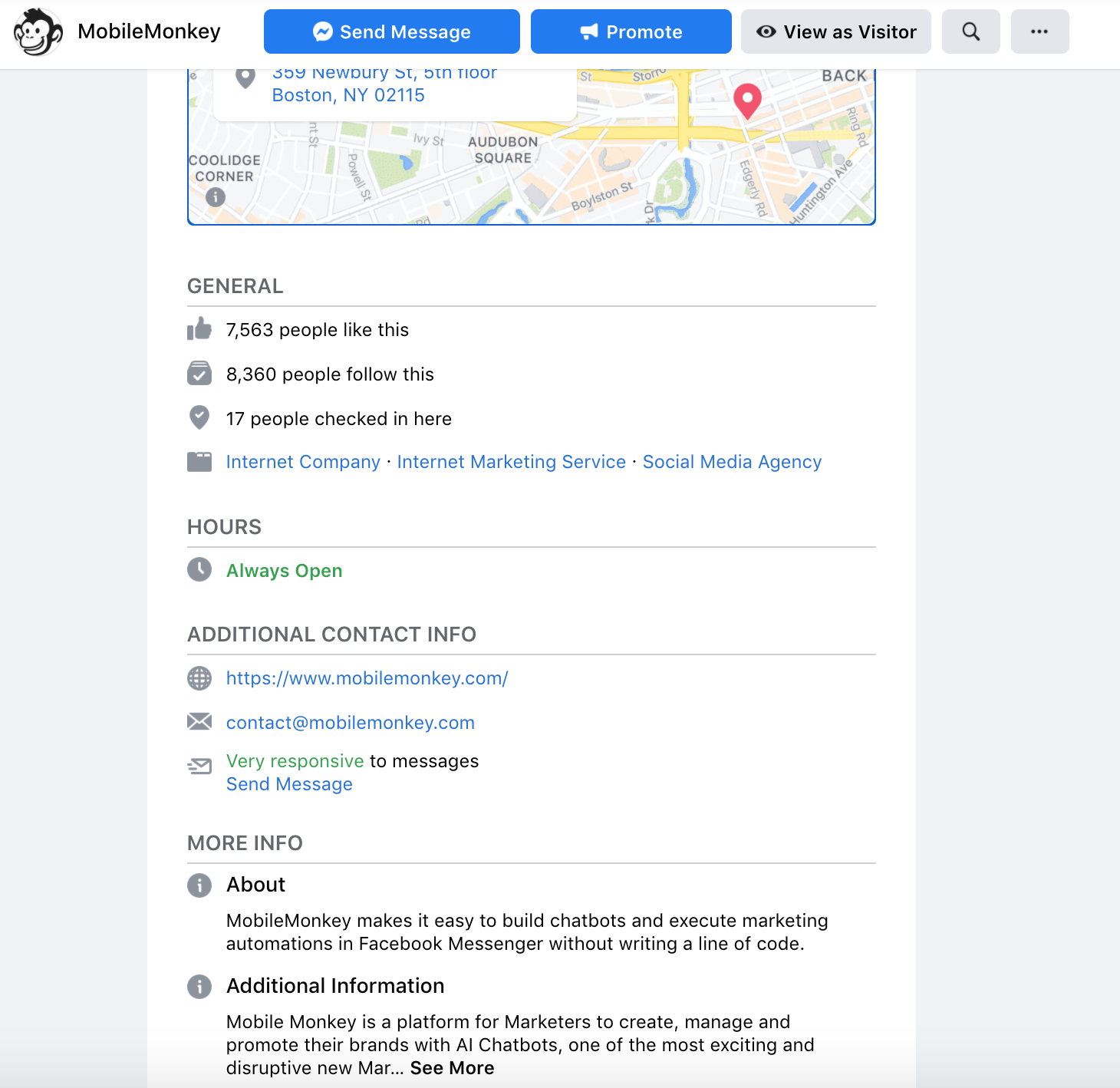The image size is (1120, 1088).
Task: Click the MobileMonkey page name in header
Action: [149, 31]
